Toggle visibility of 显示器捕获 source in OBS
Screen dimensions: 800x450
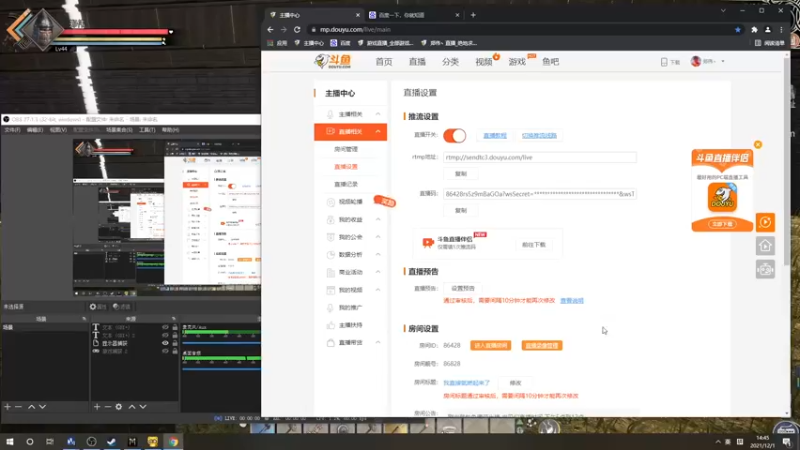click(165, 343)
